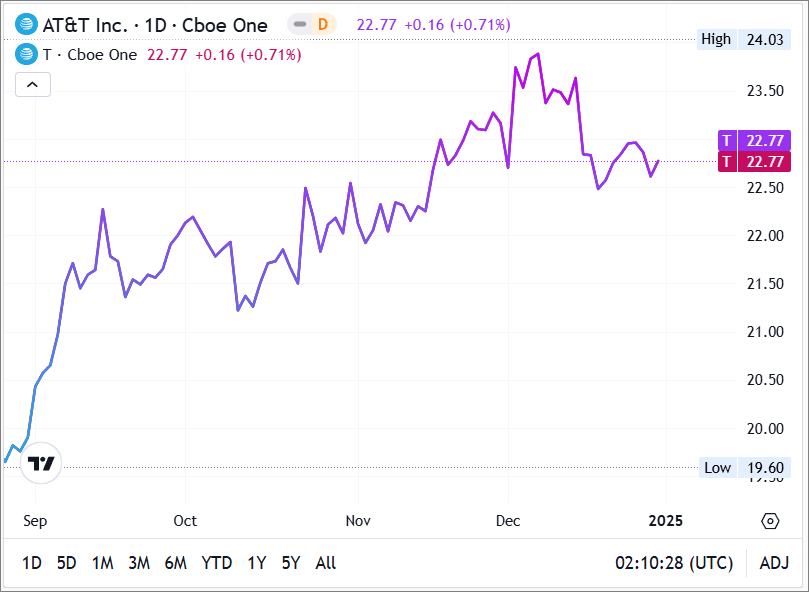Click the 22.50 price axis label
The height and width of the screenshot is (592, 809).
pos(765,187)
